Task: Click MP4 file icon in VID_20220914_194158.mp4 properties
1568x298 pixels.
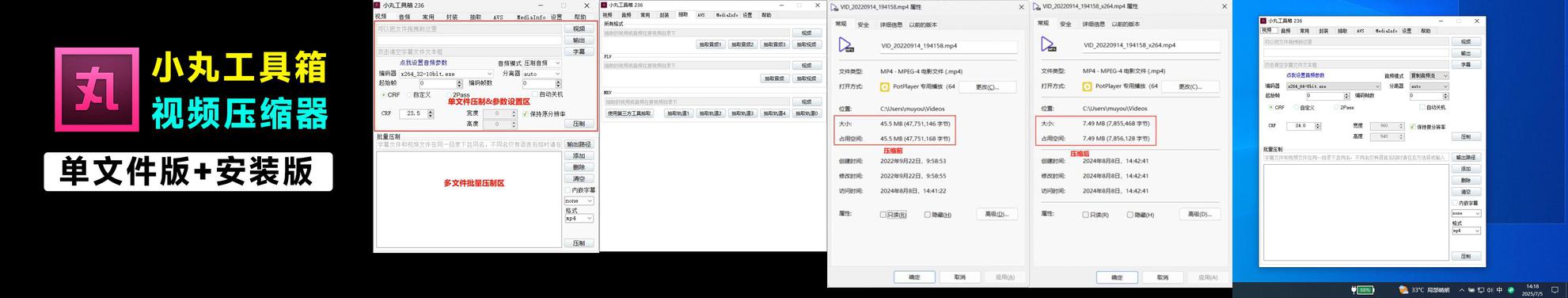Action: 846,45
